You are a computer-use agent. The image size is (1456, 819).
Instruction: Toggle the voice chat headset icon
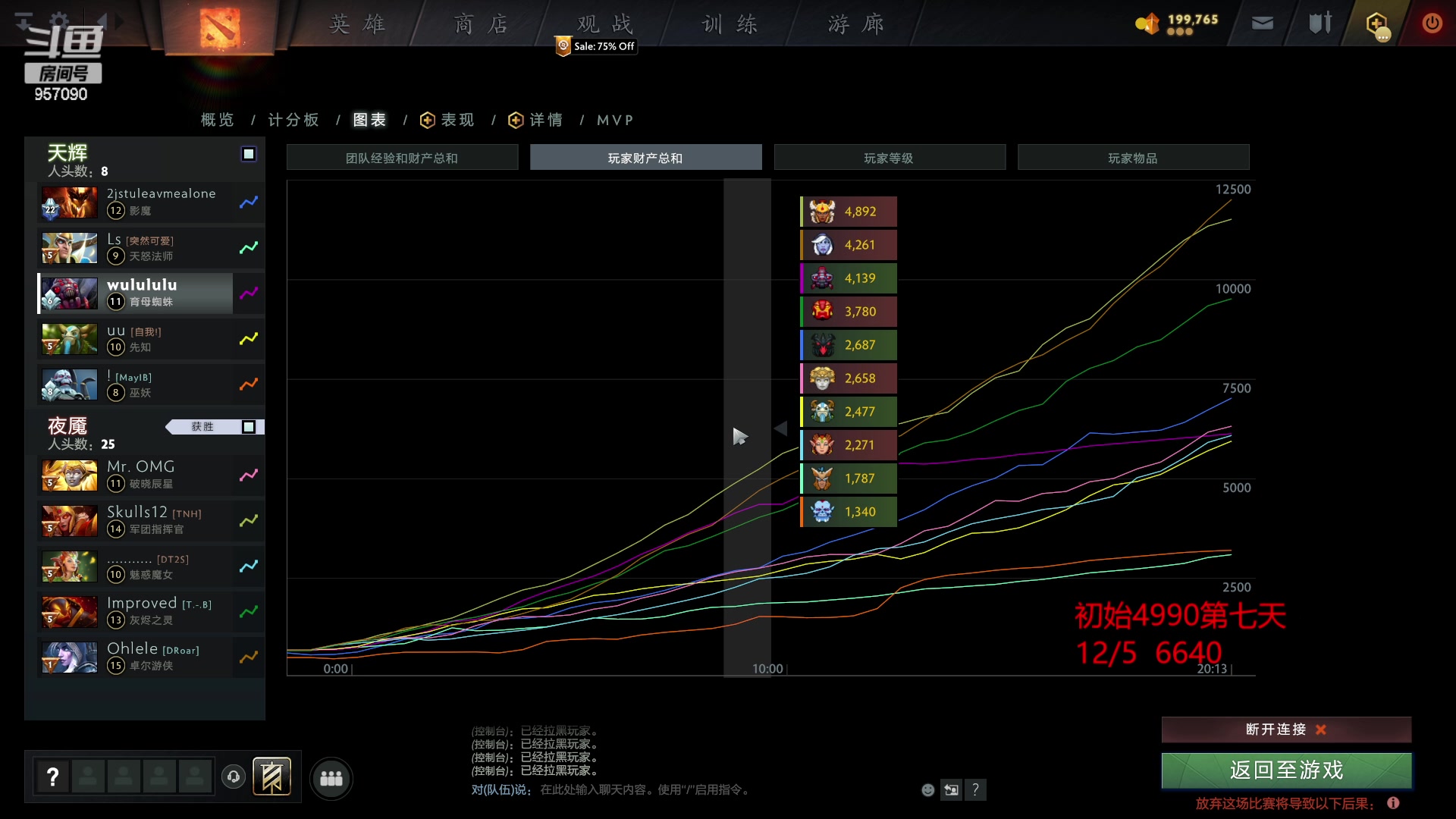(233, 777)
